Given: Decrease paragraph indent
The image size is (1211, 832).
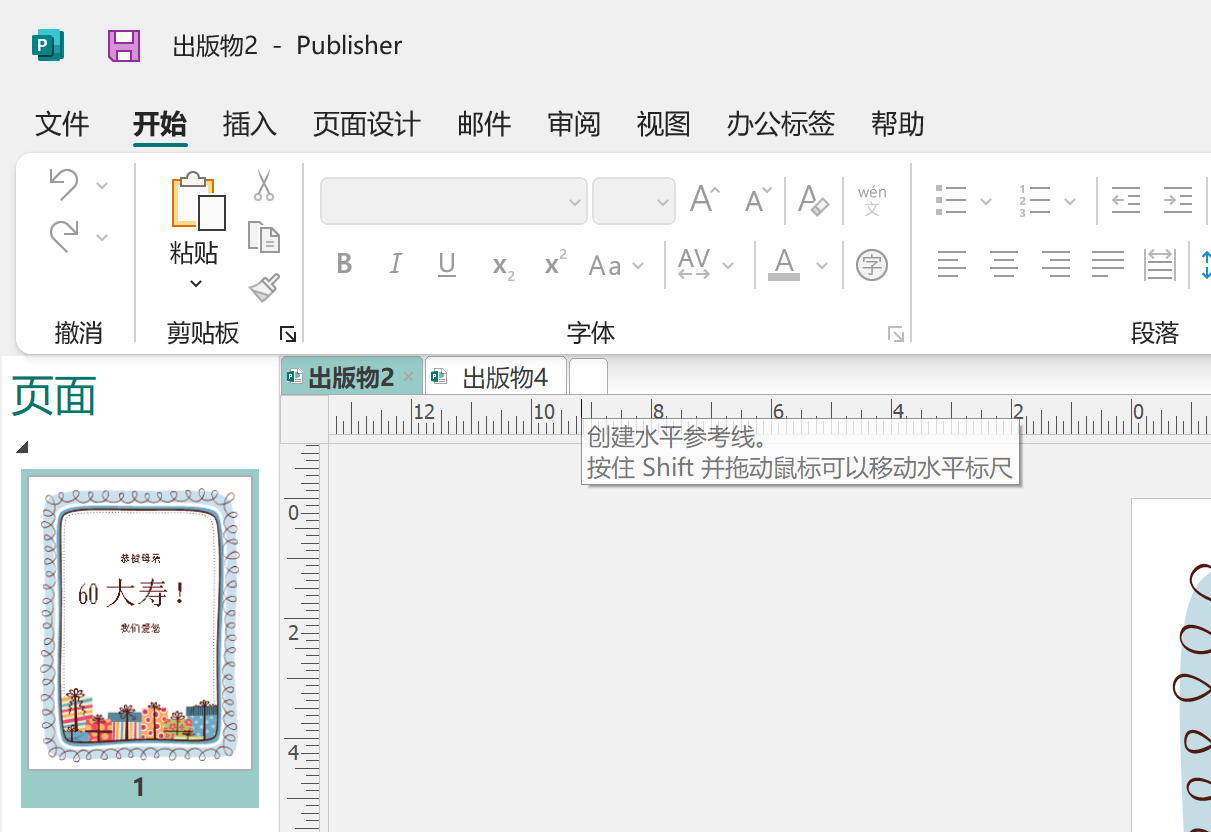Looking at the screenshot, I should click(x=1126, y=200).
